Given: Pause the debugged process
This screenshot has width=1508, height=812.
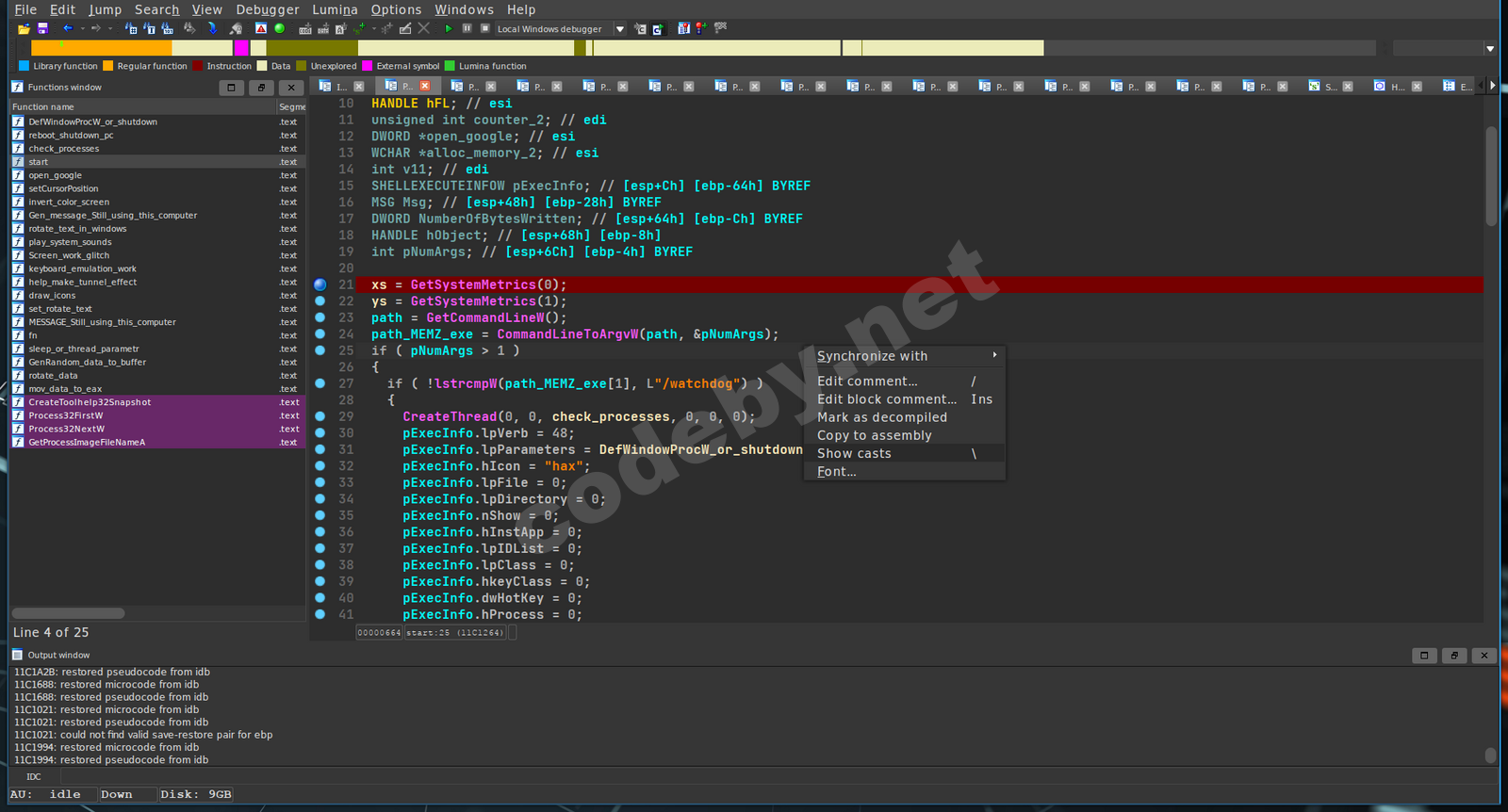Looking at the screenshot, I should point(467,29).
